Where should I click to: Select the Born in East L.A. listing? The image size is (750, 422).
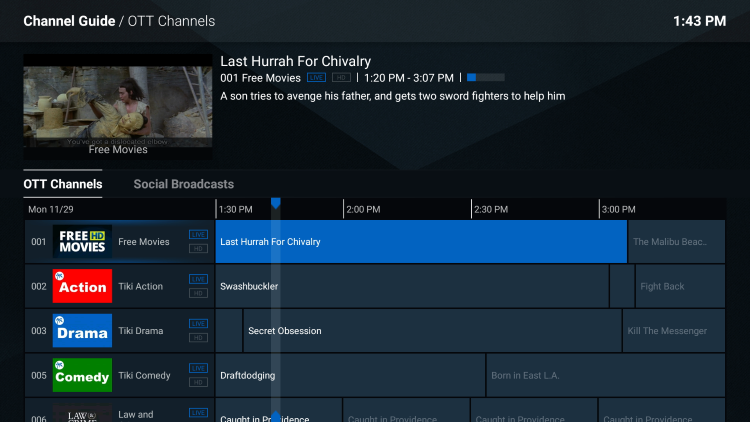(606, 375)
